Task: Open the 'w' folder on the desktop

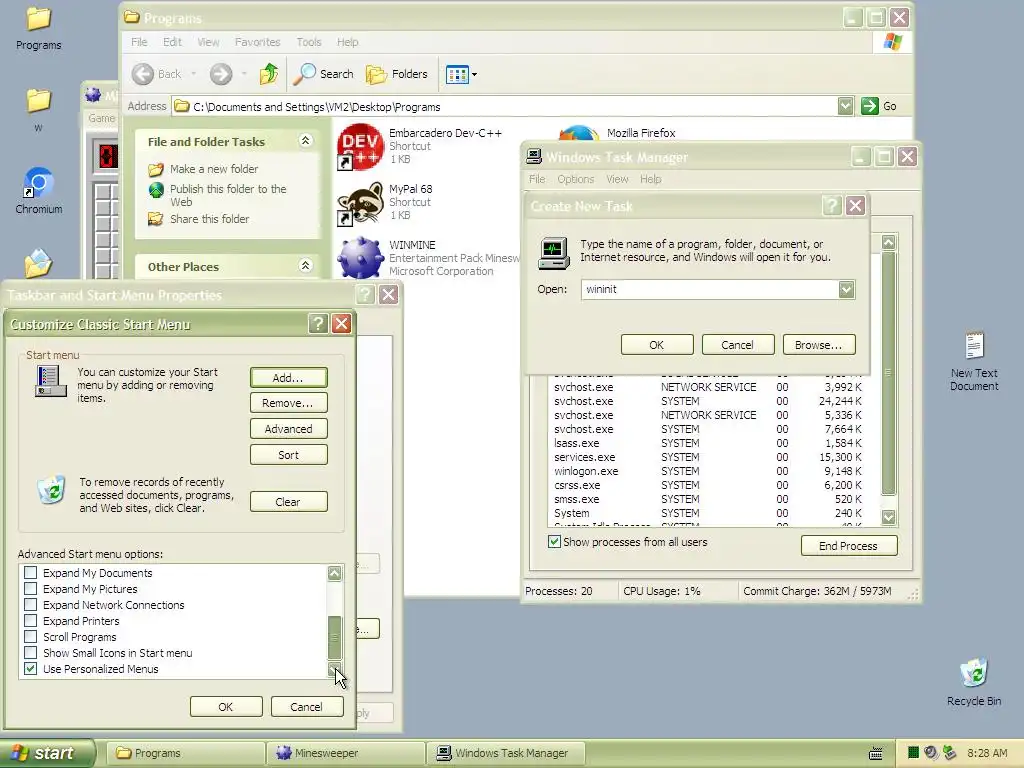Action: pyautogui.click(x=39, y=108)
